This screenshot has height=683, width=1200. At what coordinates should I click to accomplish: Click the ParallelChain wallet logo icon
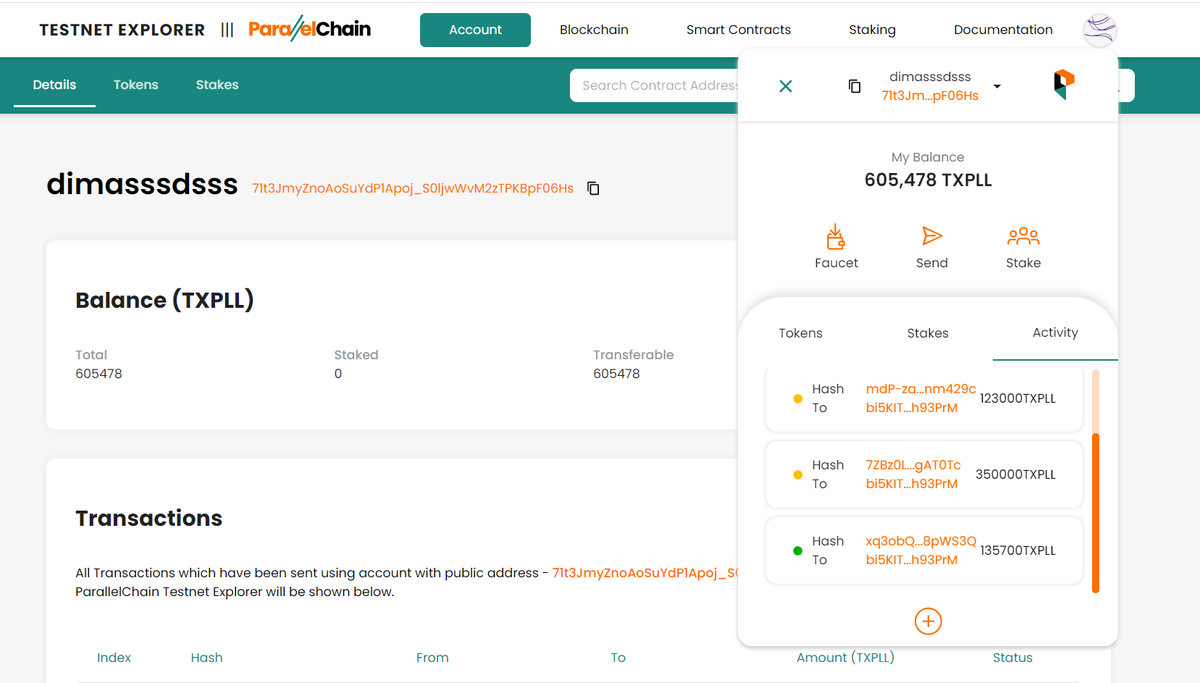coord(1063,85)
